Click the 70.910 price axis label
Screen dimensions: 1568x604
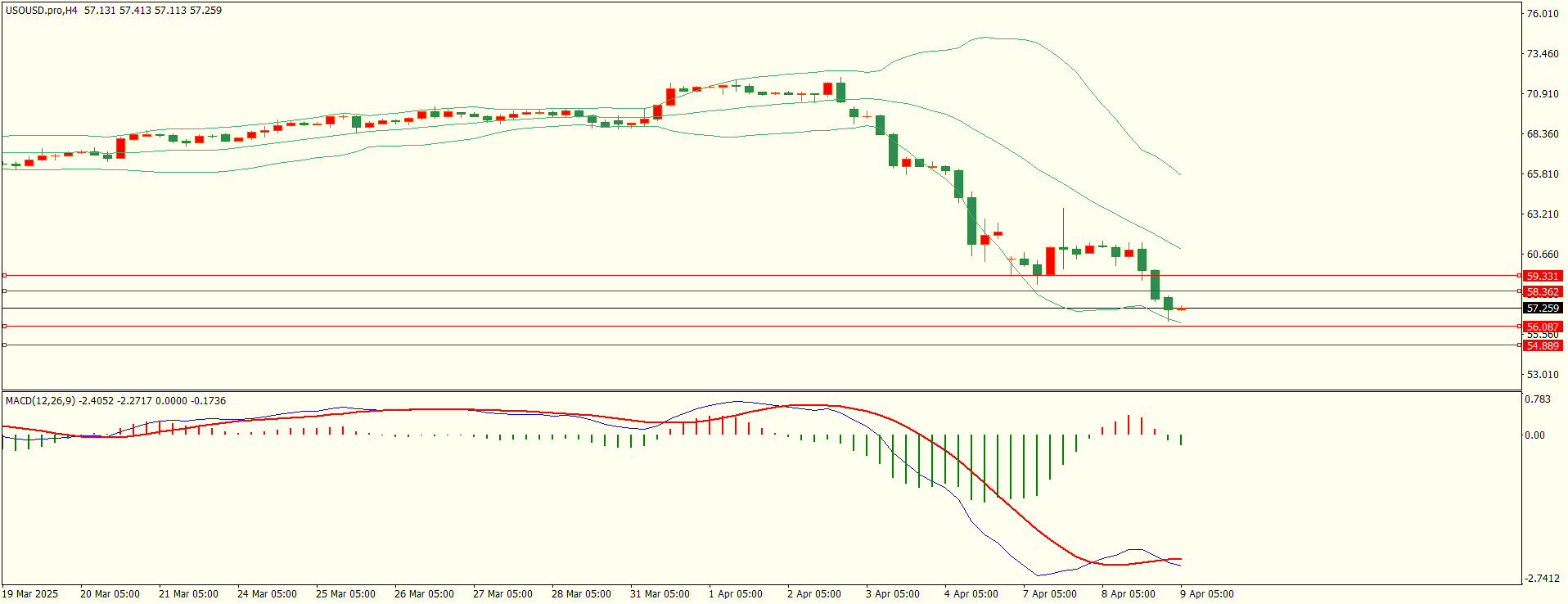pyautogui.click(x=1543, y=94)
